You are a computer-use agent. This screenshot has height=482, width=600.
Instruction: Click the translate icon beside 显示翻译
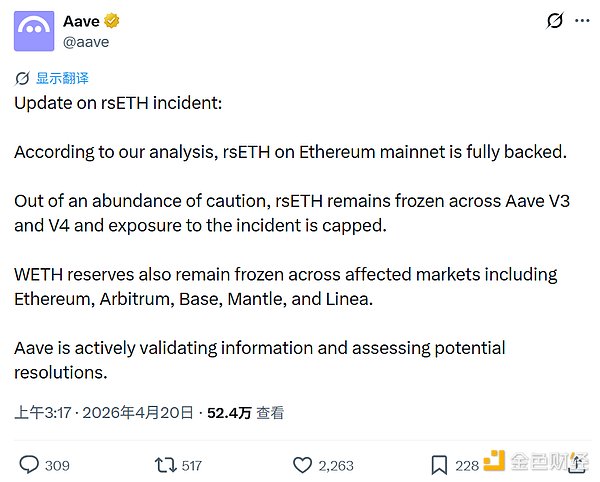pyautogui.click(x=22, y=78)
